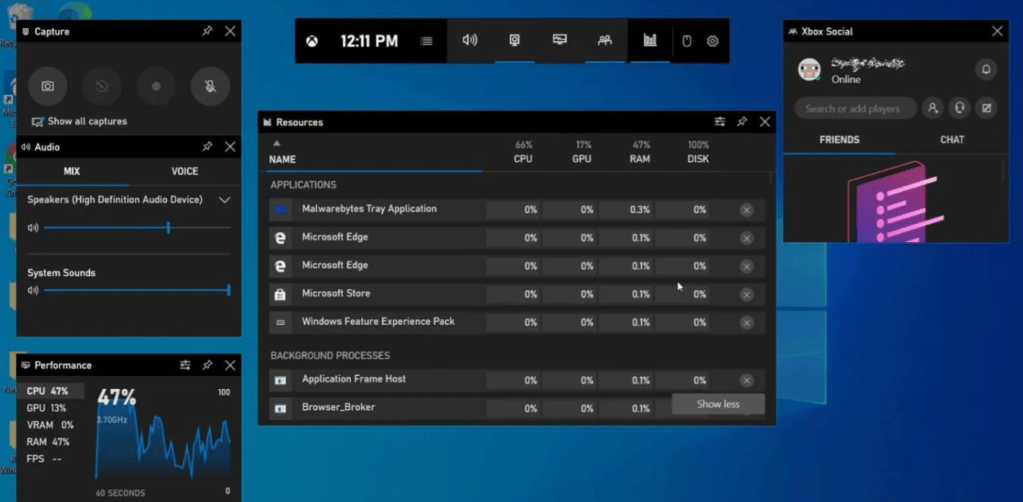Click the Xbox Social profile avatar

[x=810, y=70]
